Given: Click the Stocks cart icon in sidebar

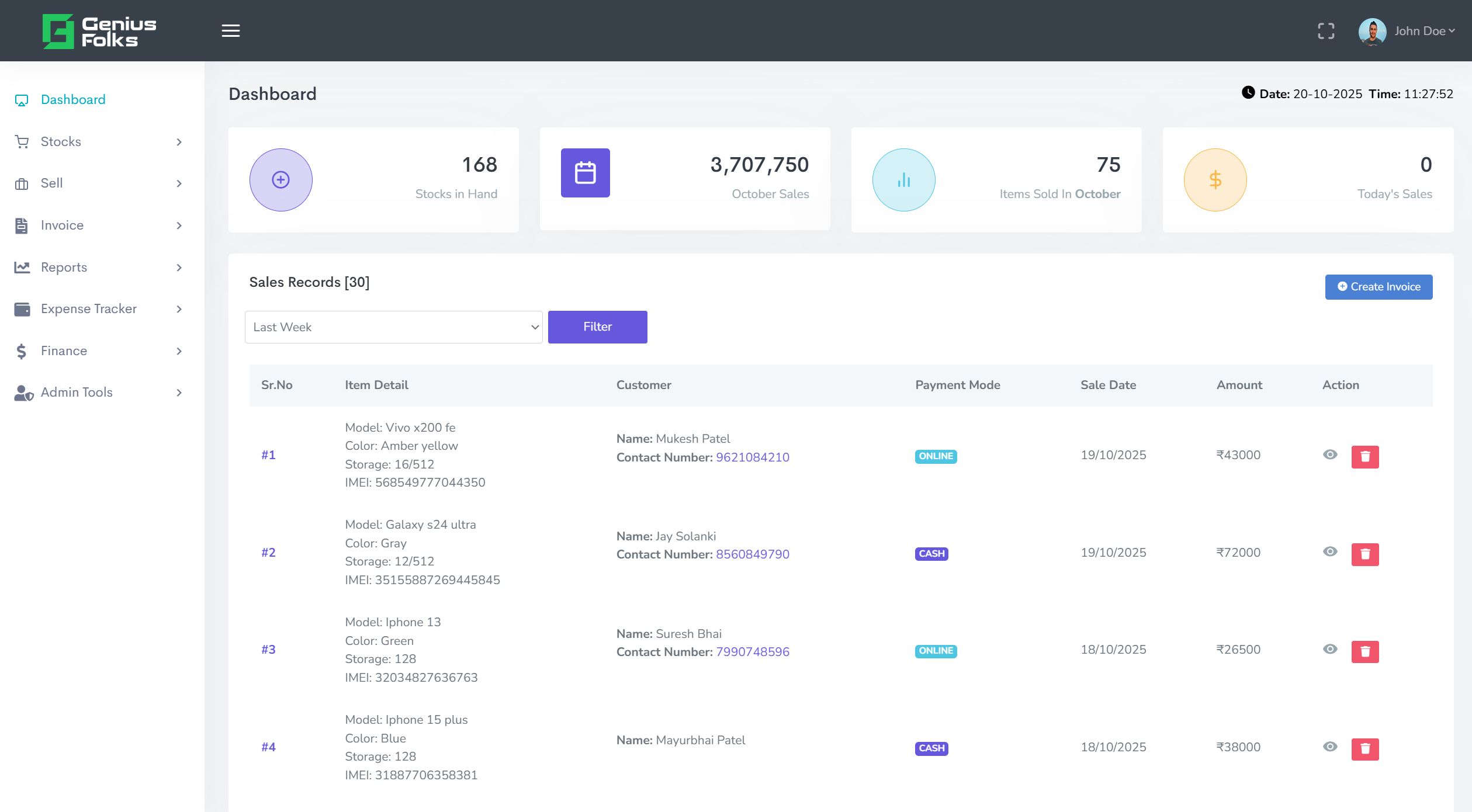Looking at the screenshot, I should pos(22,141).
